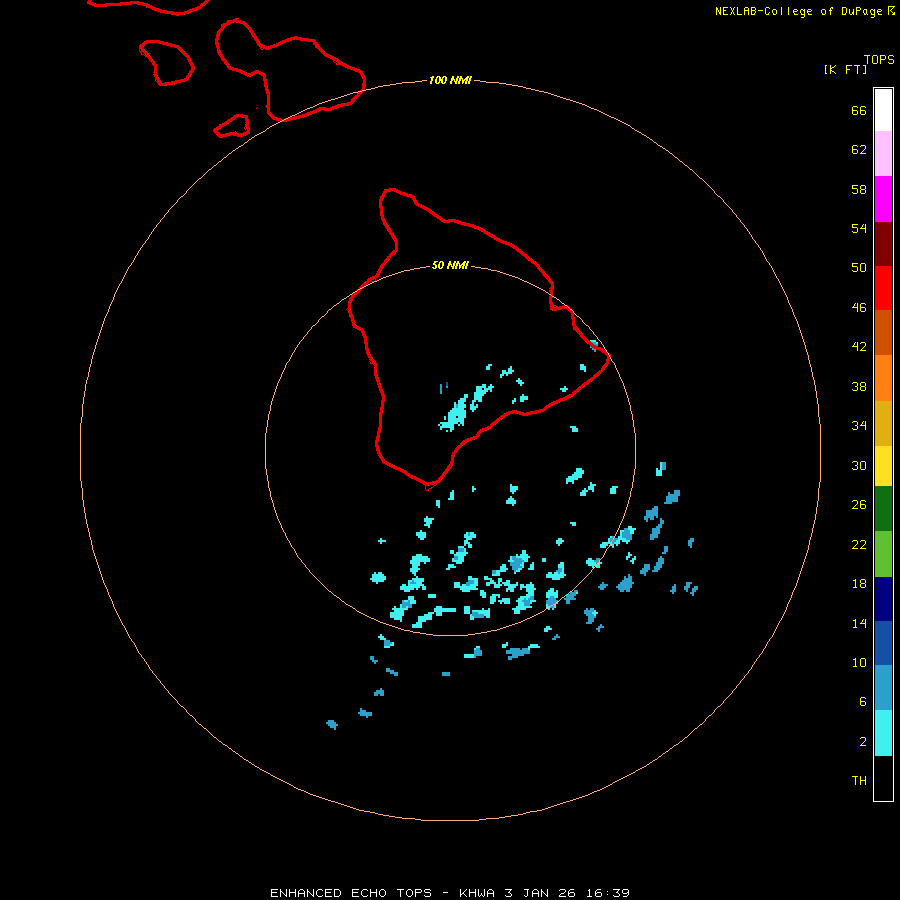Click the 30 legend value
Viewport: 900px width, 900px height.
click(x=859, y=465)
